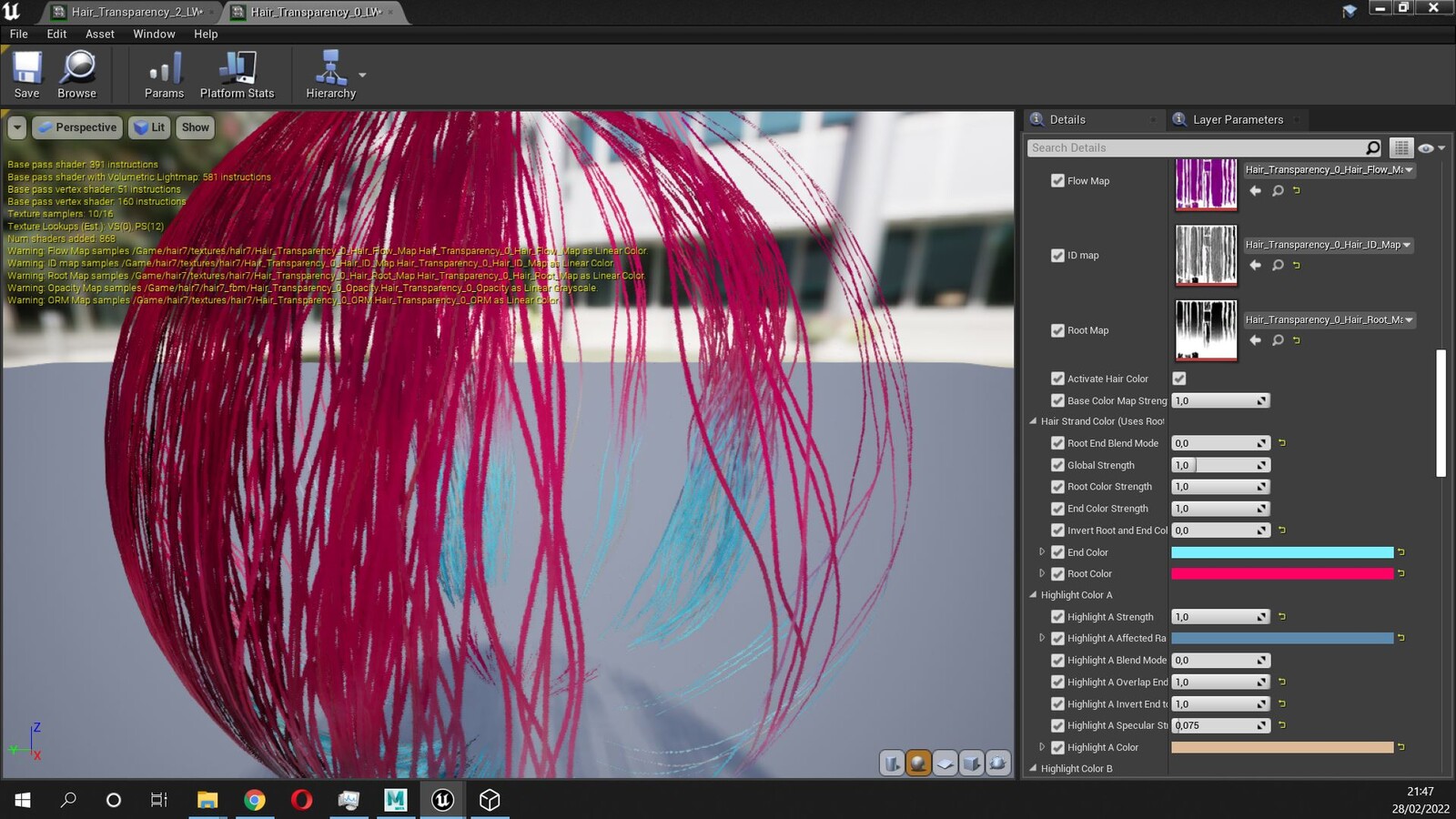The image size is (1456, 819).
Task: Disable the Root Color Strength override checkbox
Action: (1057, 487)
